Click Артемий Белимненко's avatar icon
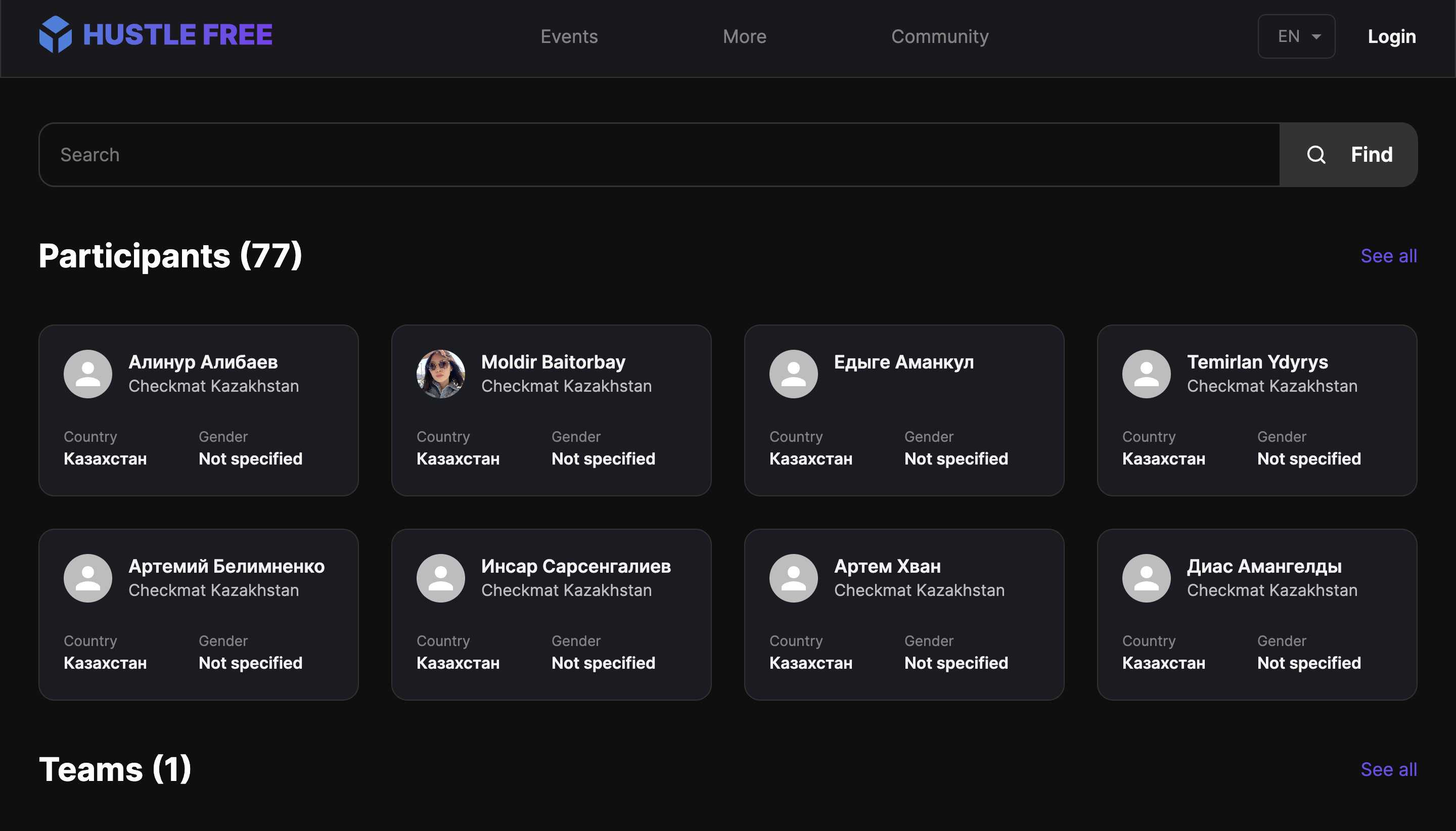 (x=88, y=578)
